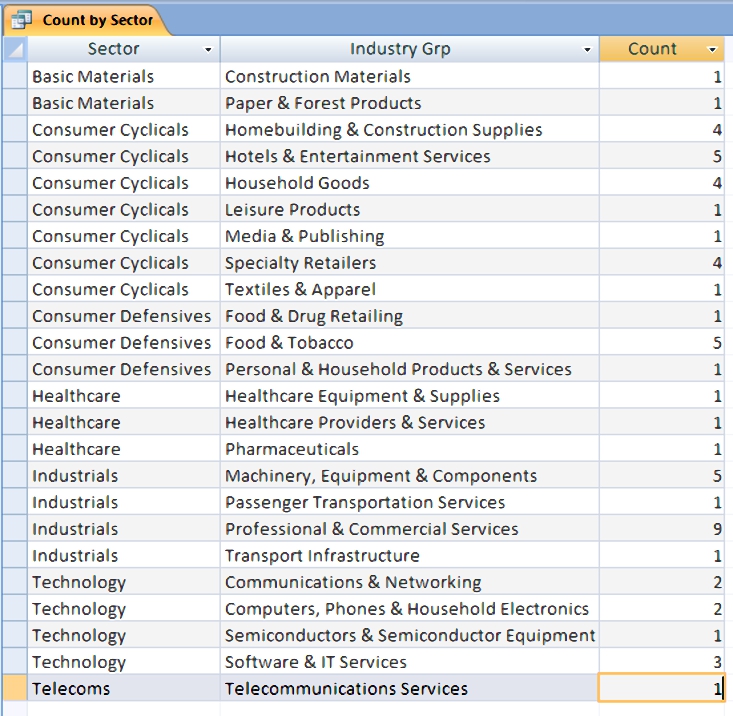Click the Leisure Products cell
This screenshot has width=733, height=716.
click(410, 209)
